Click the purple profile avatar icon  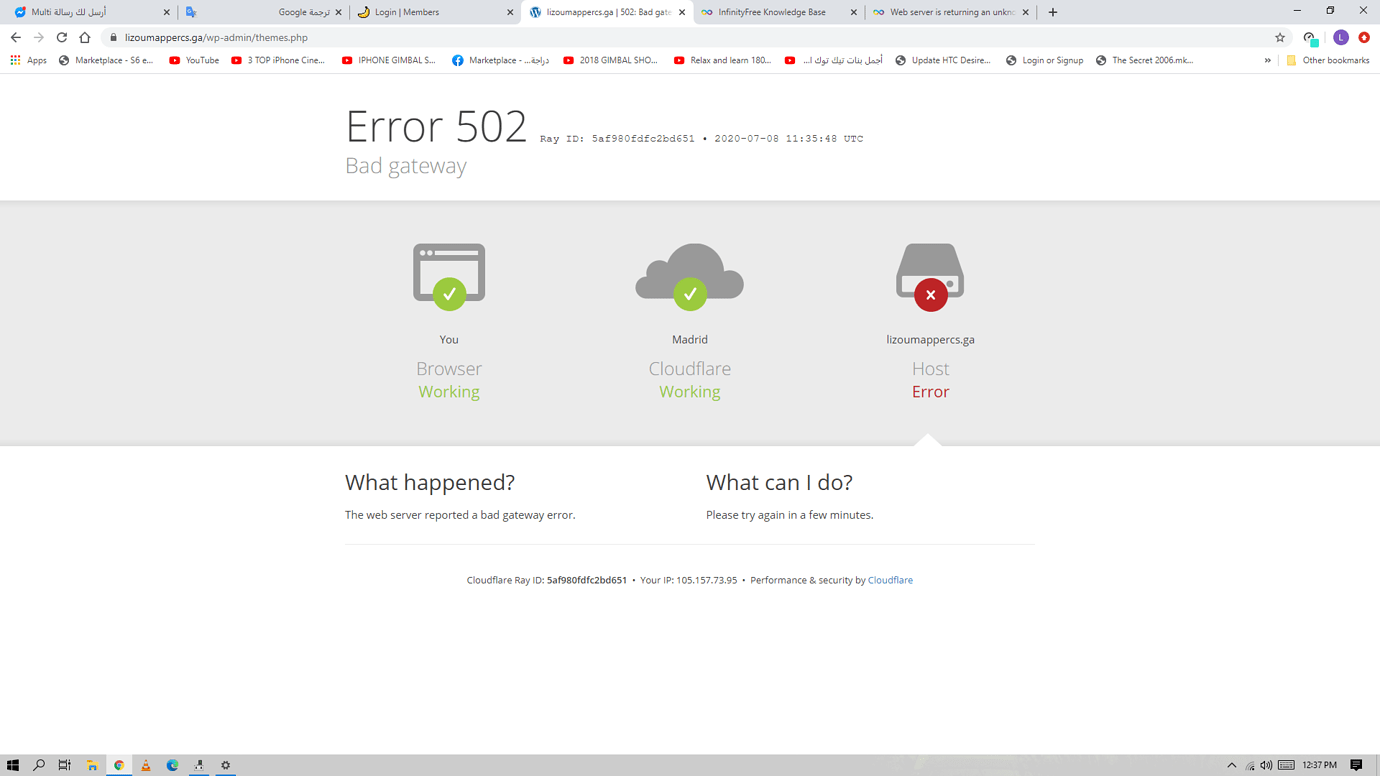1341,38
